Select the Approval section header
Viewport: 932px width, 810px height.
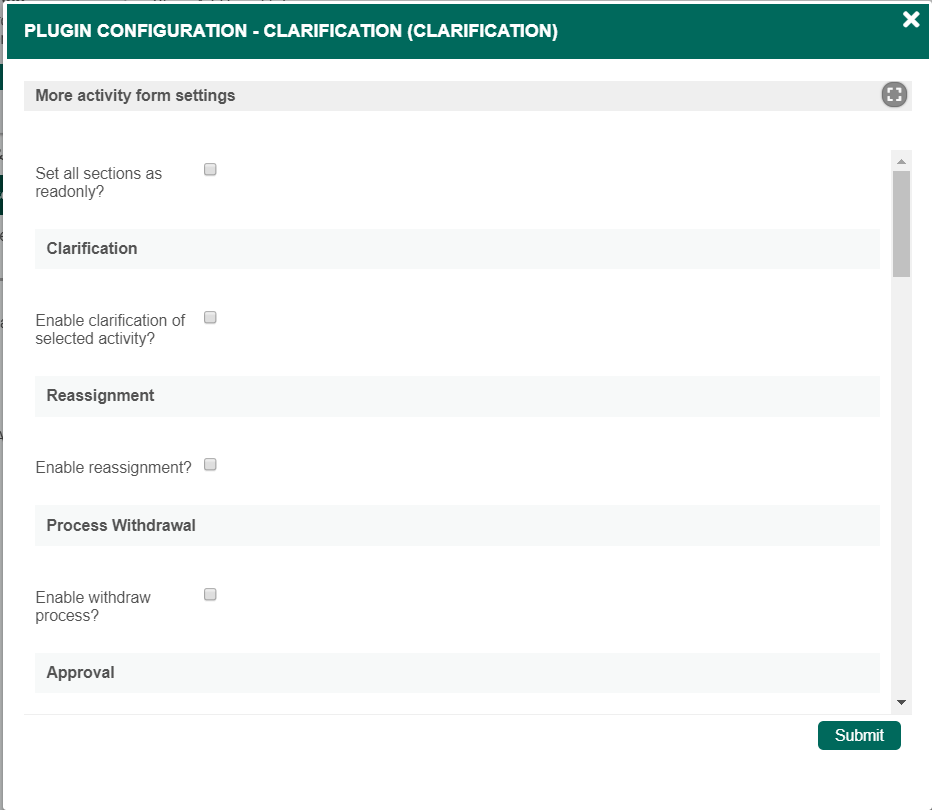tap(457, 673)
